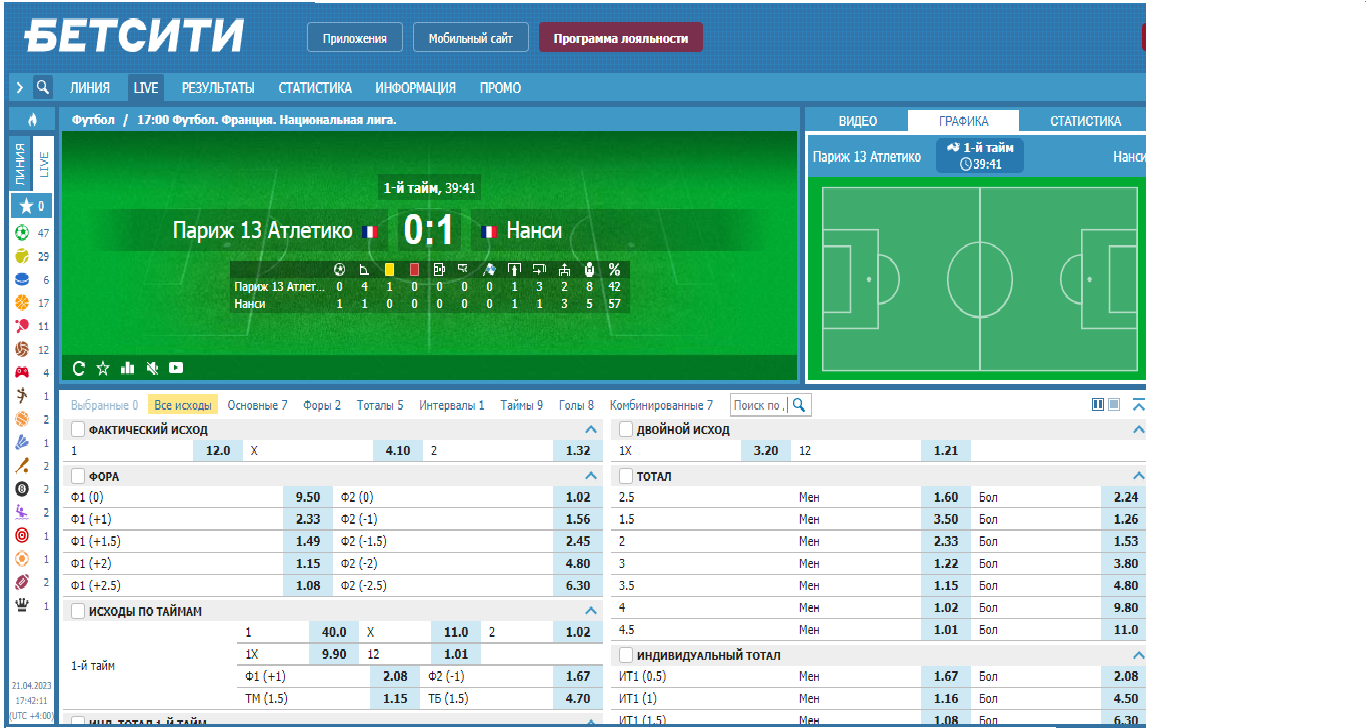Click the market search input field
Screen dimensions: 1366x728
coord(760,405)
